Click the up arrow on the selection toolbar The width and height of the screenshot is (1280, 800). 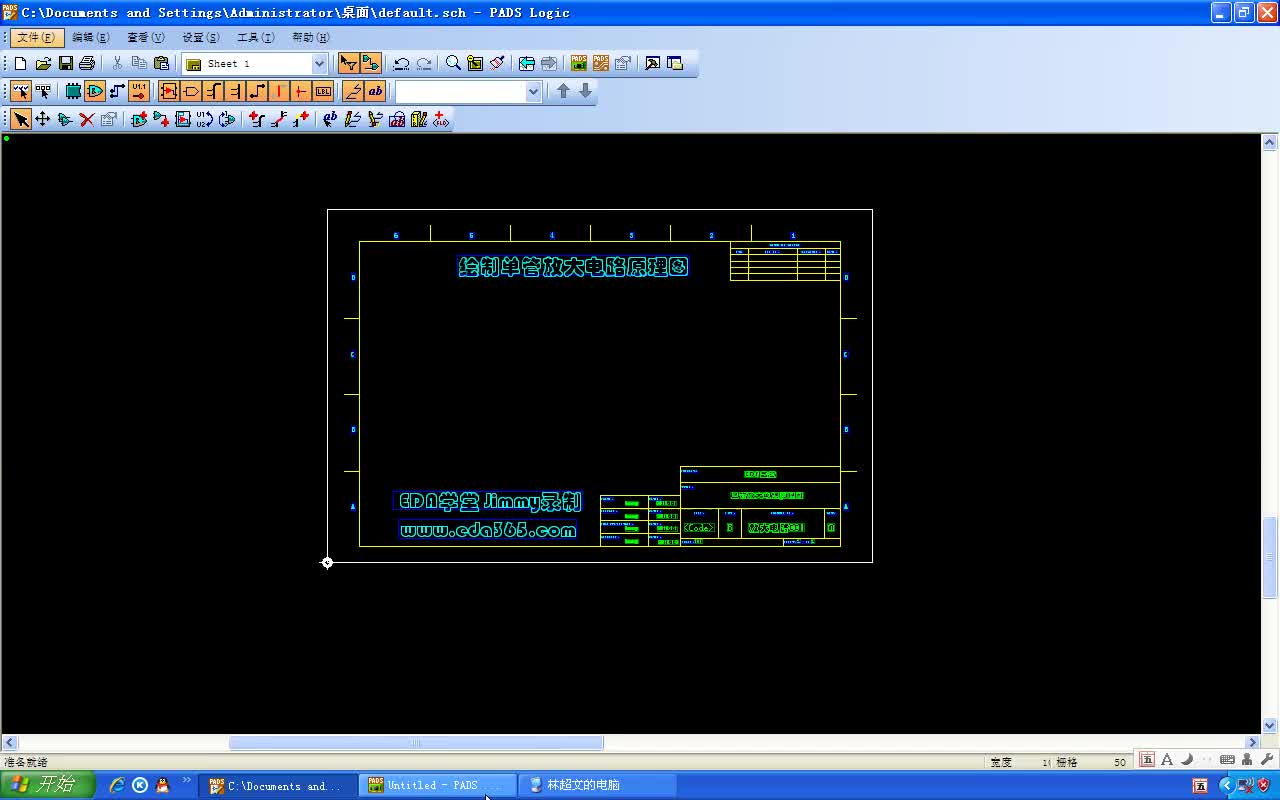tap(563, 91)
